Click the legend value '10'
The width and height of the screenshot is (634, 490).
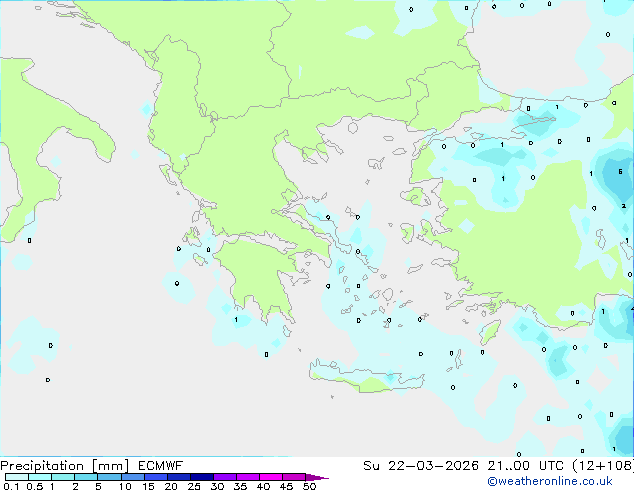(125, 486)
